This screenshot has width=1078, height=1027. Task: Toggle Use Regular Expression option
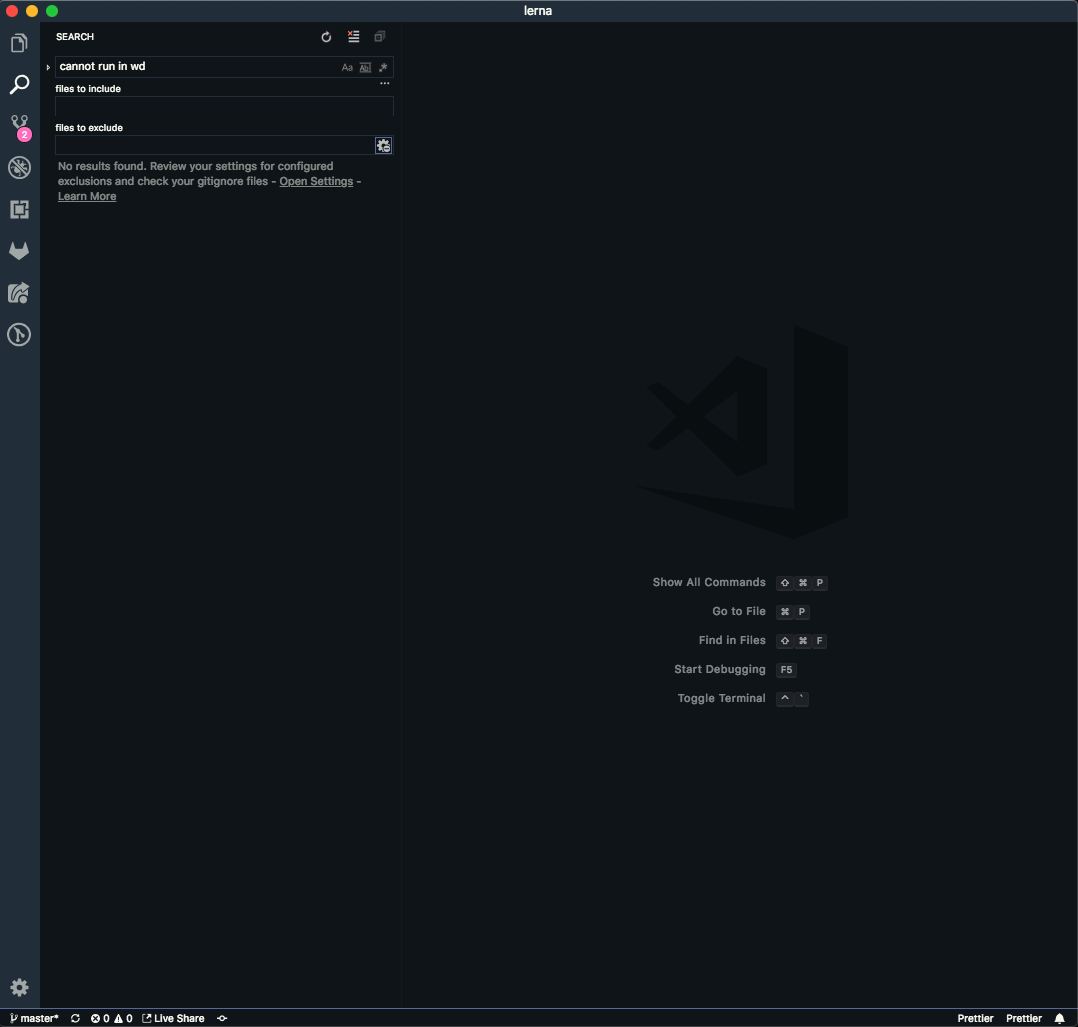coord(383,67)
